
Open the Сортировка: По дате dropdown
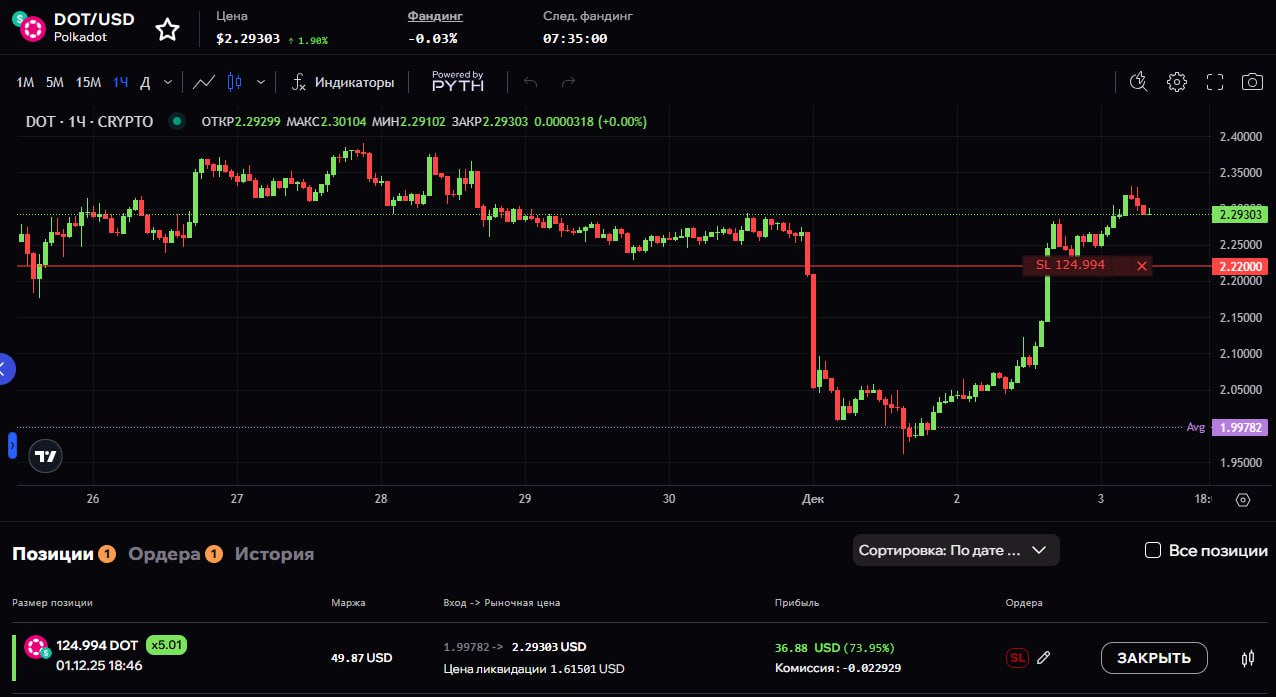[955, 550]
